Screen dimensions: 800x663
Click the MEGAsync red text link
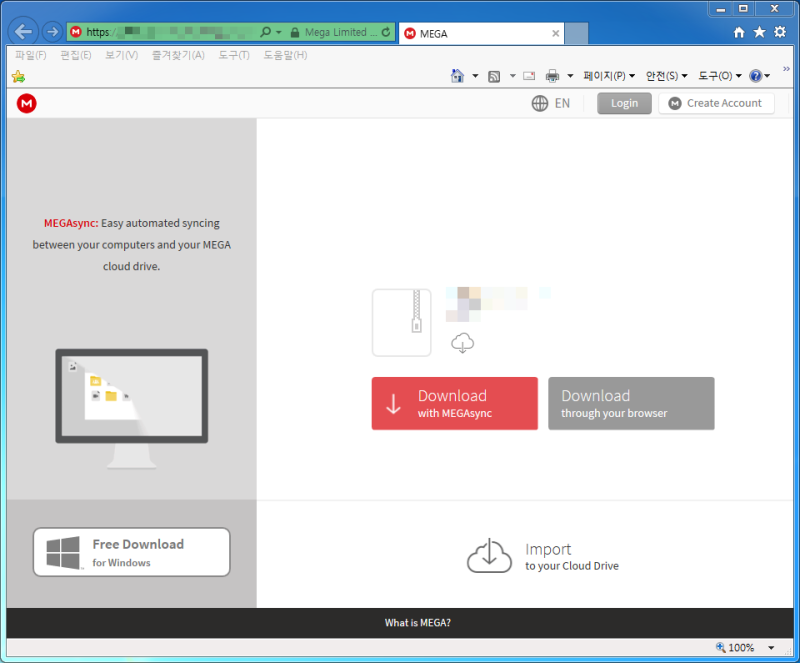click(x=71, y=223)
